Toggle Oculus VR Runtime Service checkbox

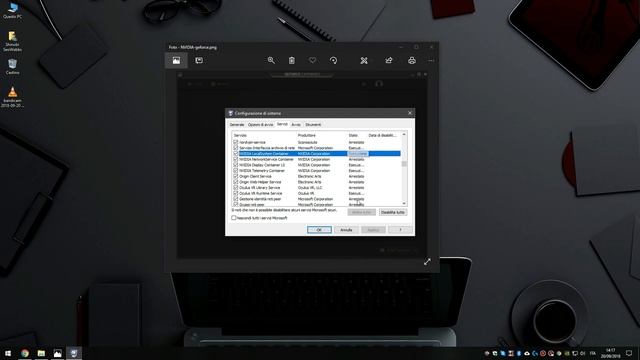[x=236, y=193]
